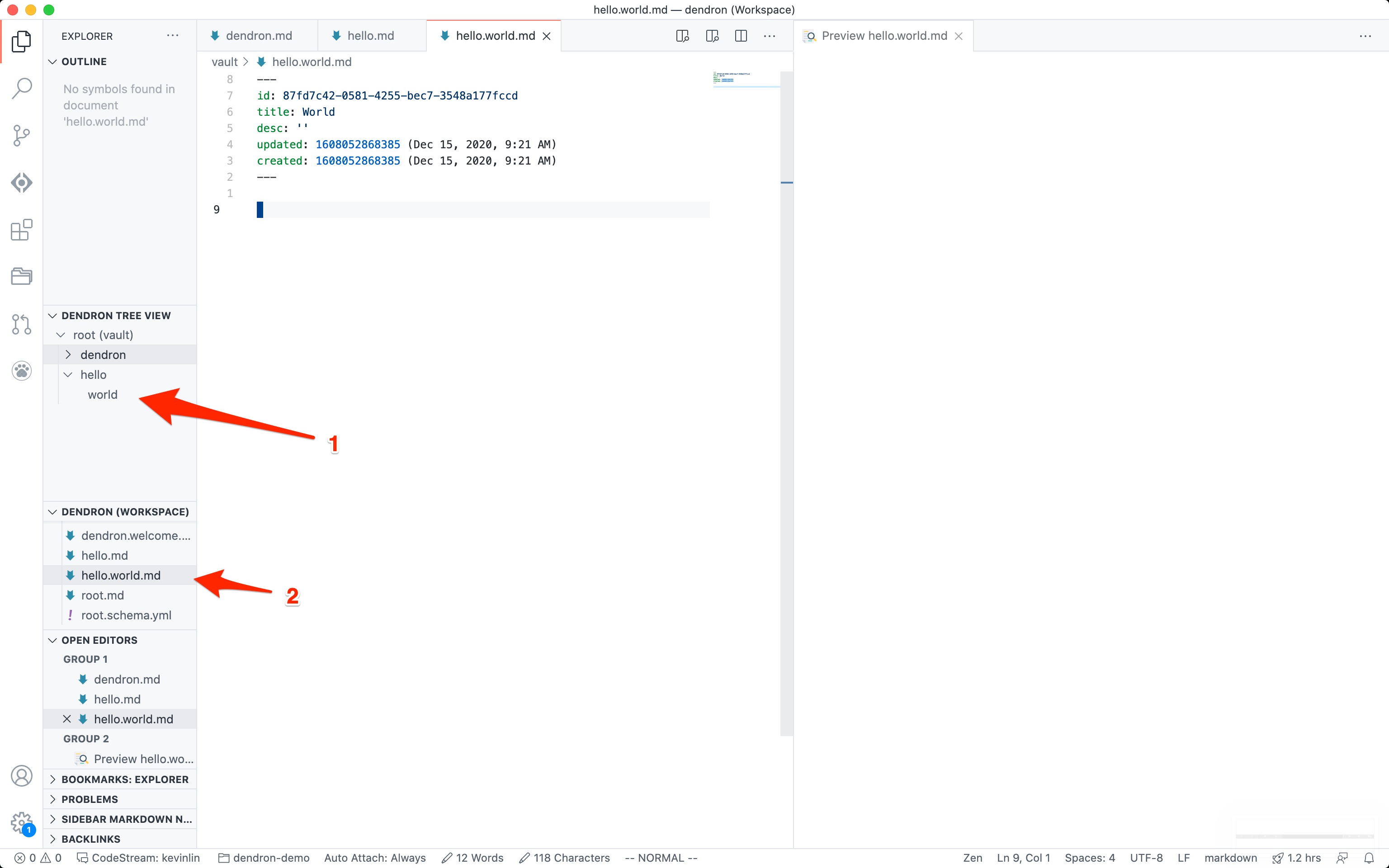Open dendron.welcome file in workspace list
Image resolution: width=1389 pixels, height=868 pixels.
point(120,536)
